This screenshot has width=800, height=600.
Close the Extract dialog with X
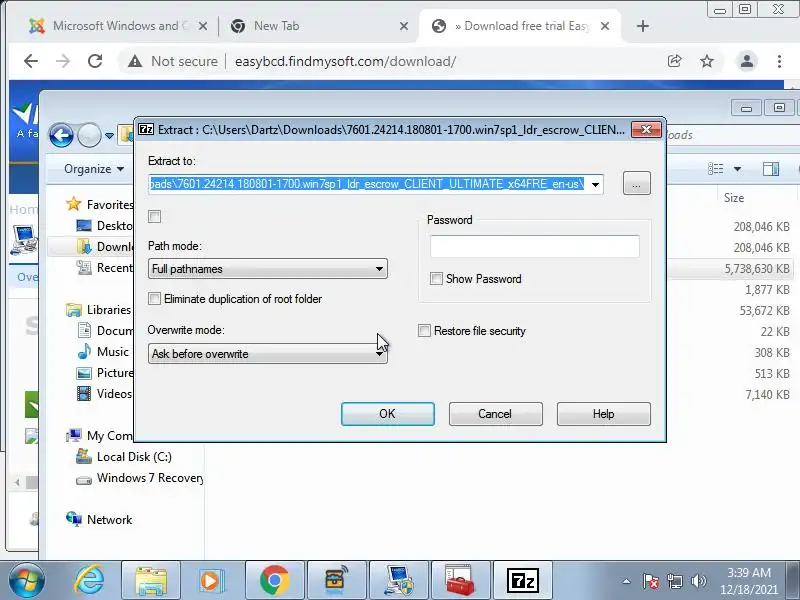646,130
